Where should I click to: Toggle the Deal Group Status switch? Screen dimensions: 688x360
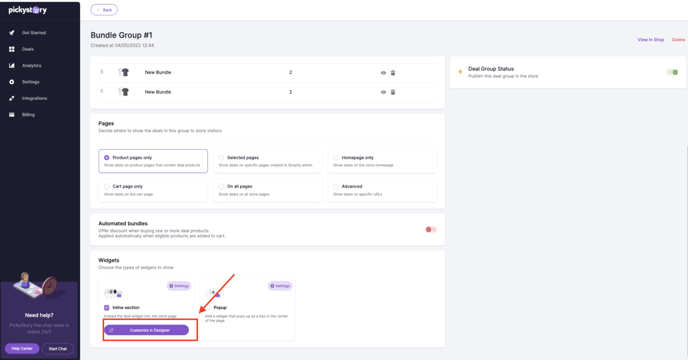[x=672, y=72]
